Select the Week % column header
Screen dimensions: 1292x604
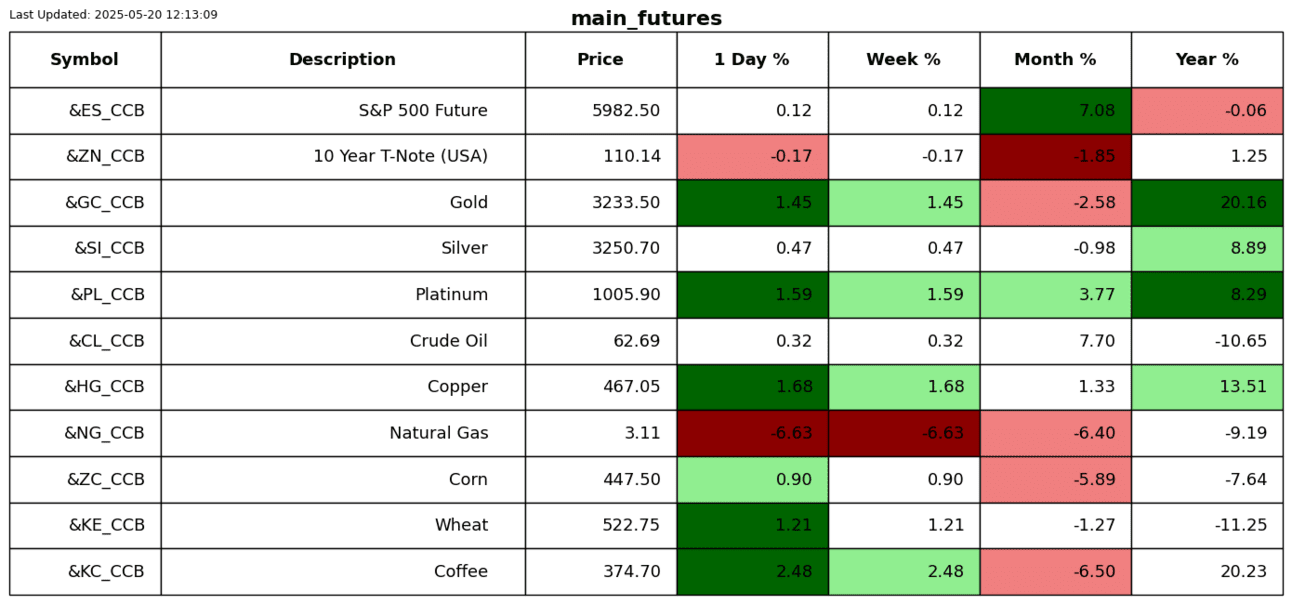(903, 60)
